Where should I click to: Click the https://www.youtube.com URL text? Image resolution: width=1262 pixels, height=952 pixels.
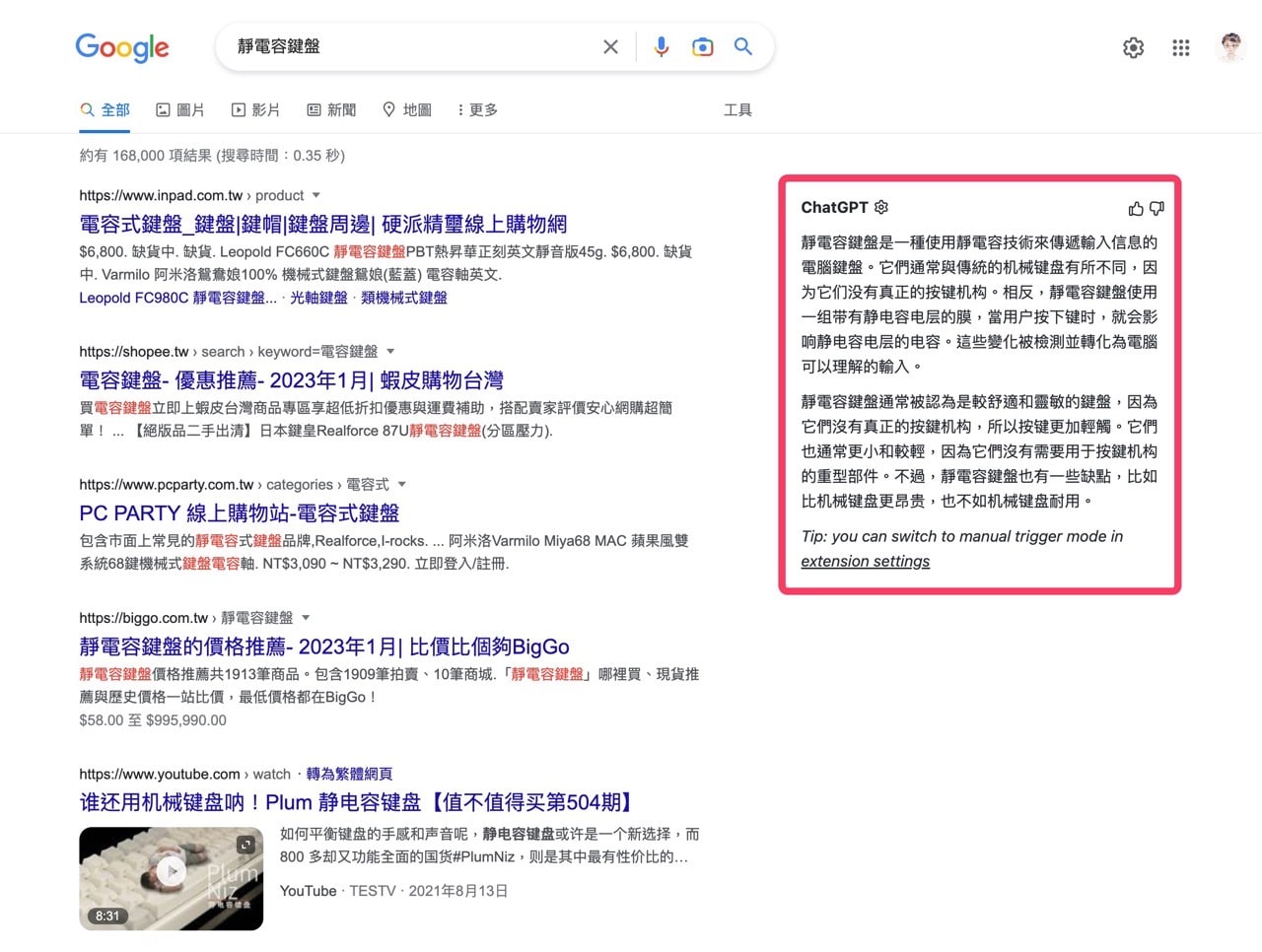(160, 774)
